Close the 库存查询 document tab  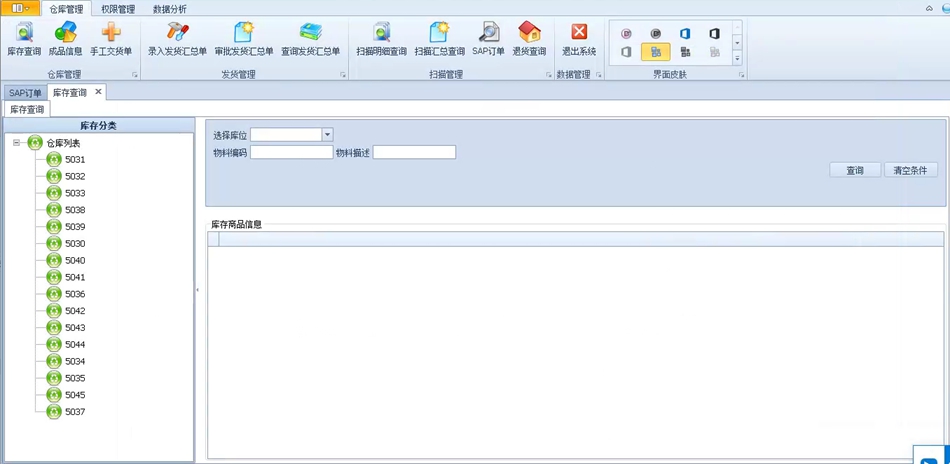pos(98,92)
